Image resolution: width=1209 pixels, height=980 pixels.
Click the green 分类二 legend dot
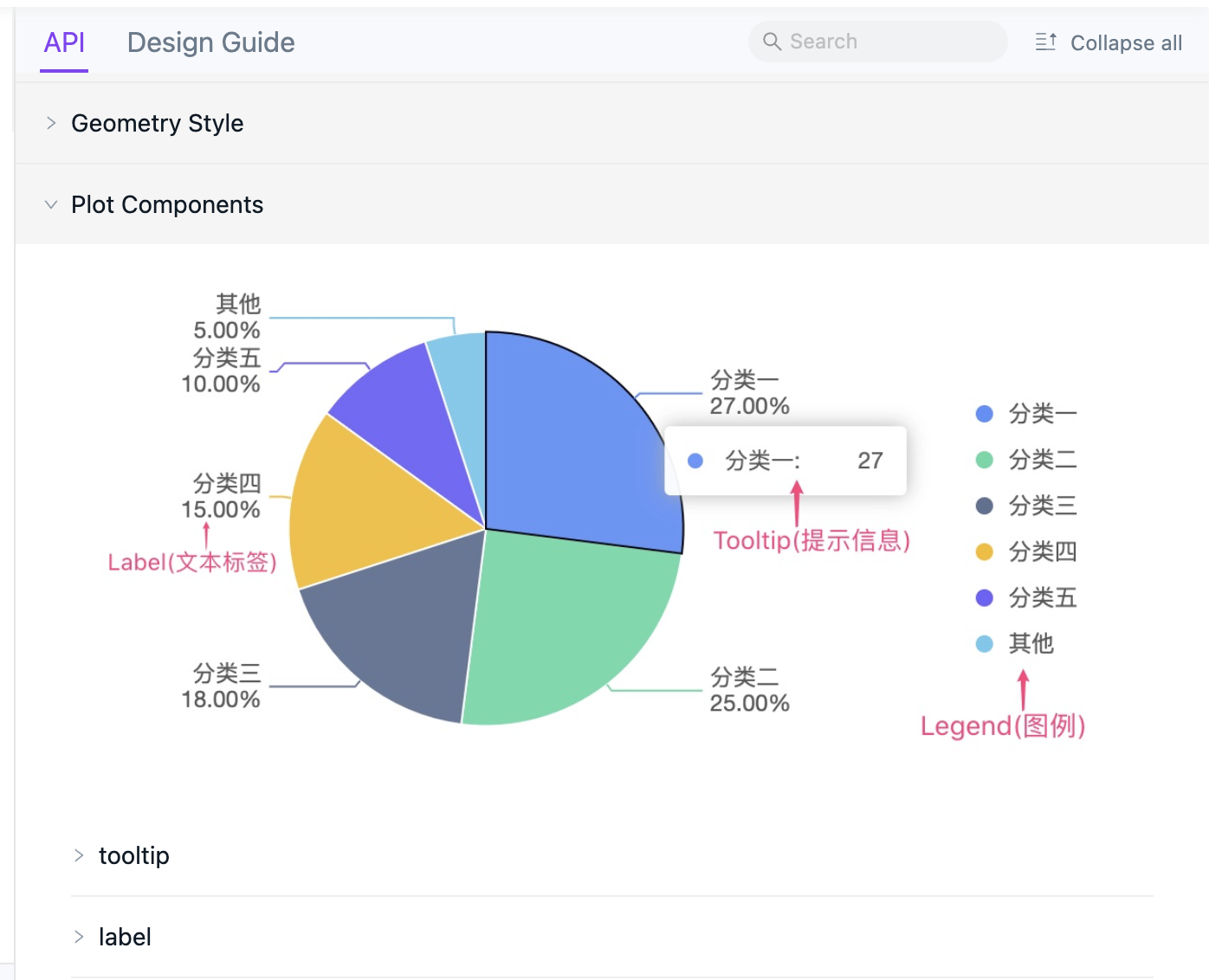coord(984,460)
